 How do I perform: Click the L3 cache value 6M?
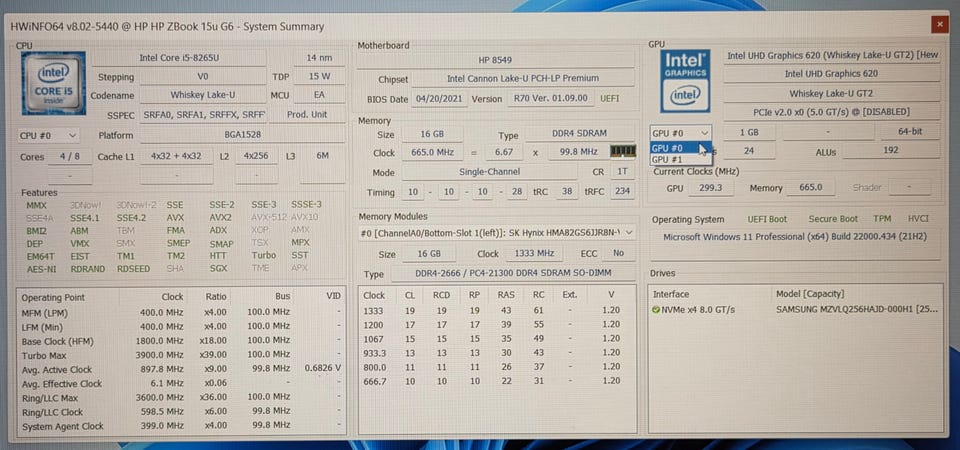pos(323,156)
